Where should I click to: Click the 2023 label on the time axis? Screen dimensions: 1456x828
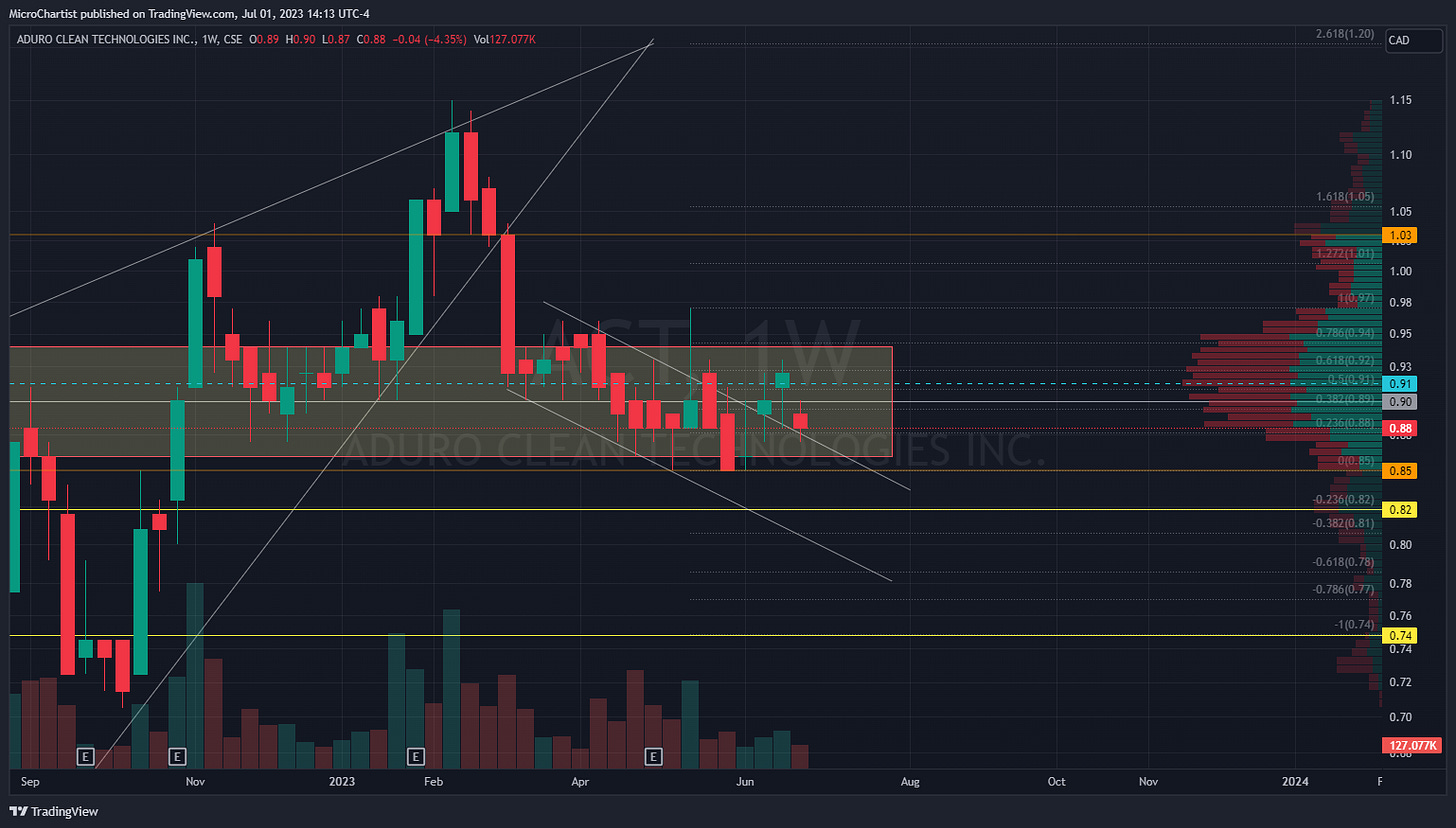coord(342,780)
